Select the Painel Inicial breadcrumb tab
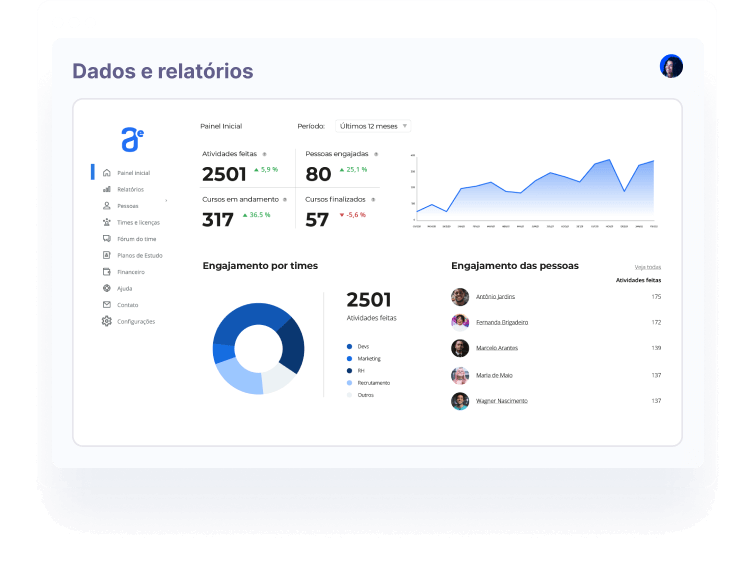 point(221,126)
